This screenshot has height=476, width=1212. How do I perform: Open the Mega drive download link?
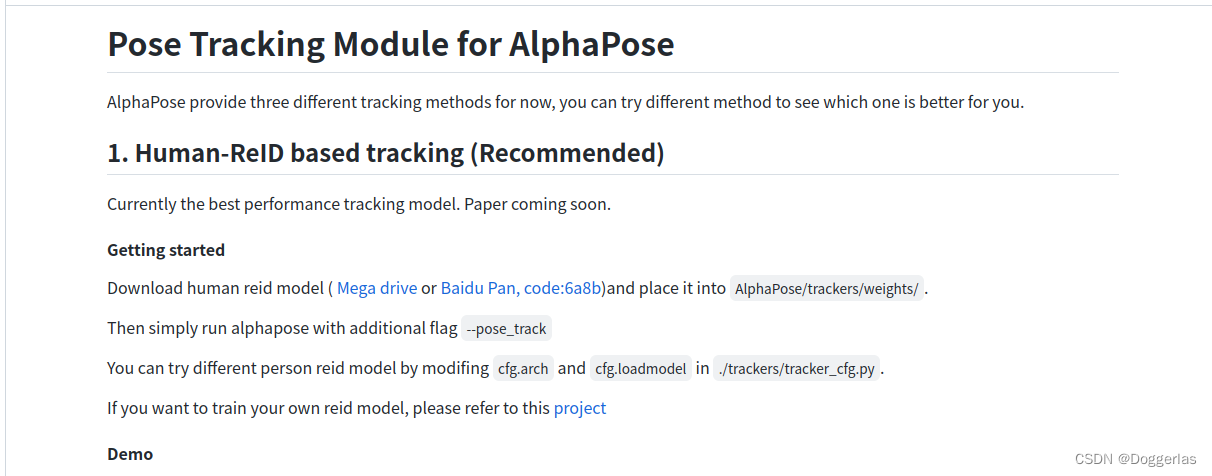(377, 288)
